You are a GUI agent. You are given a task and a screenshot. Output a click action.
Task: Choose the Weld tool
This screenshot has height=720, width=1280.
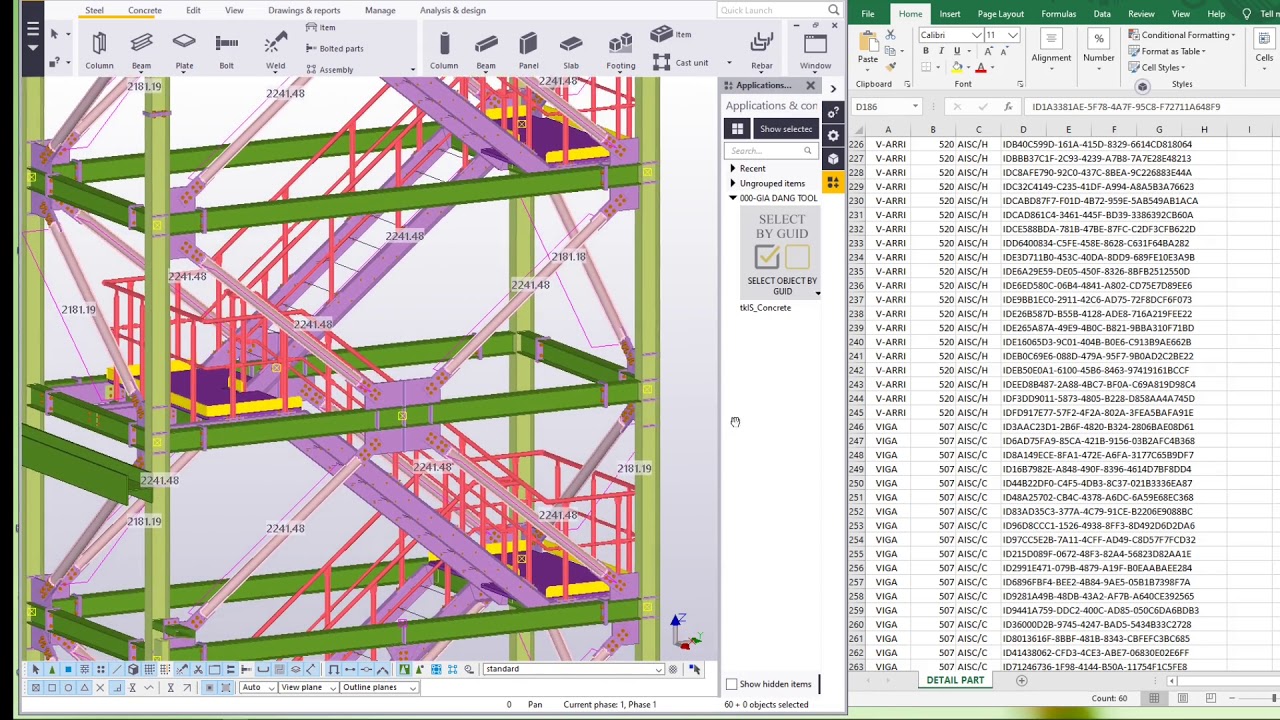point(275,50)
